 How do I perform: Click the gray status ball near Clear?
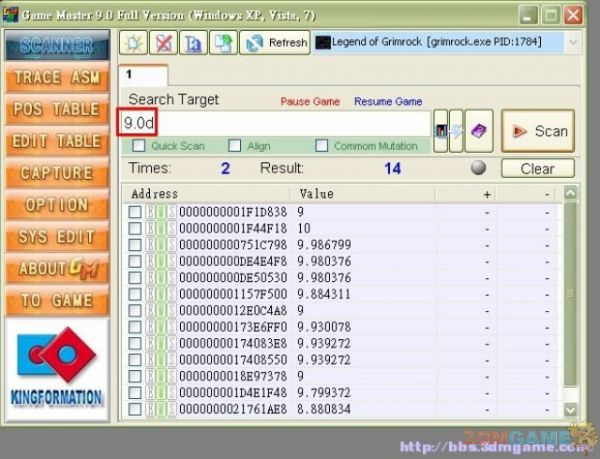(479, 168)
